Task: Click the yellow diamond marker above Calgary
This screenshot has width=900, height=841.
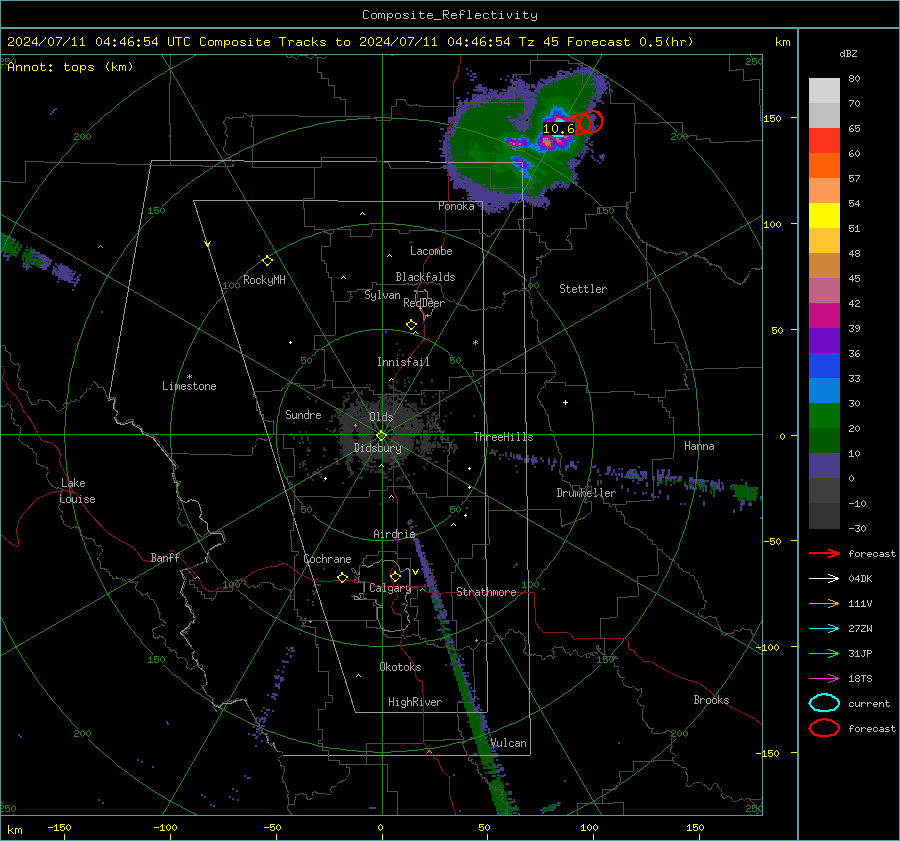Action: point(395,576)
